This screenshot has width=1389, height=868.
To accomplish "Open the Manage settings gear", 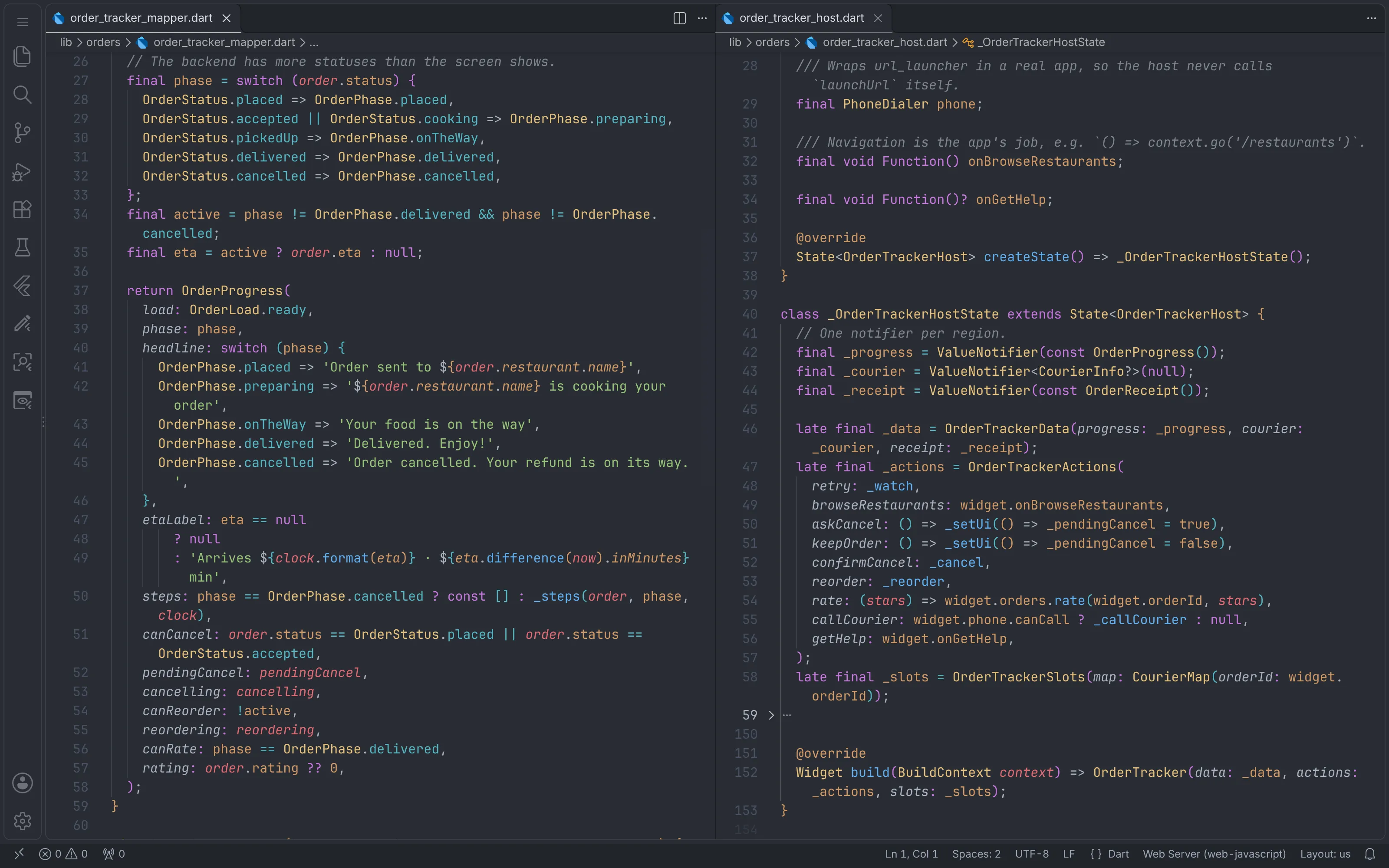I will [23, 821].
